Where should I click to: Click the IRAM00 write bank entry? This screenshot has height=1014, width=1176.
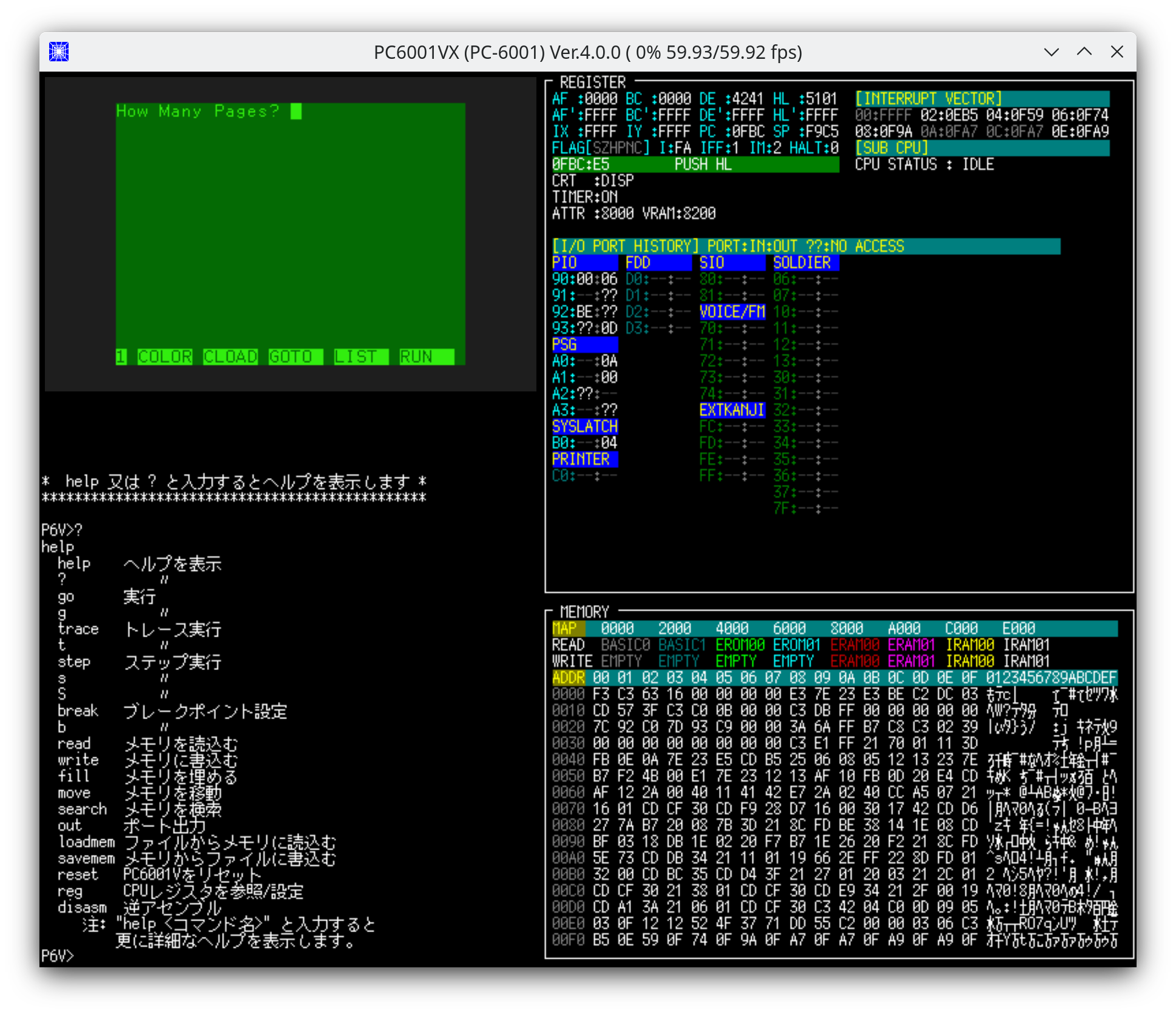click(970, 661)
